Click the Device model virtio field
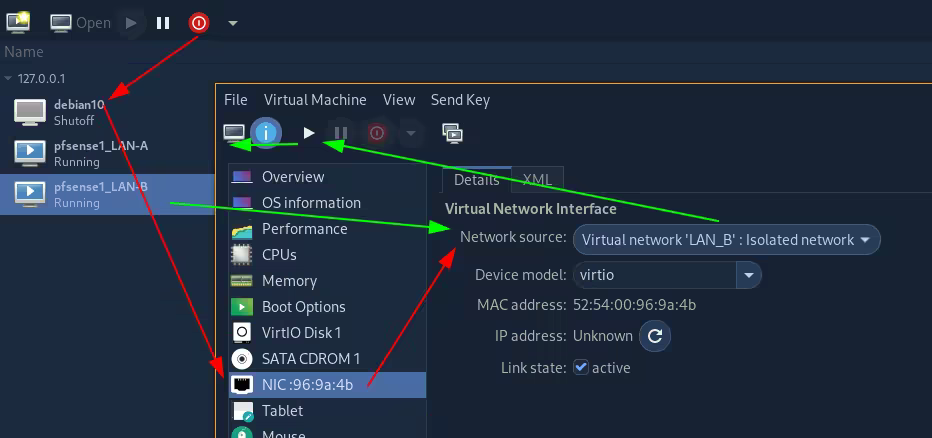This screenshot has width=932, height=438. click(x=654, y=275)
